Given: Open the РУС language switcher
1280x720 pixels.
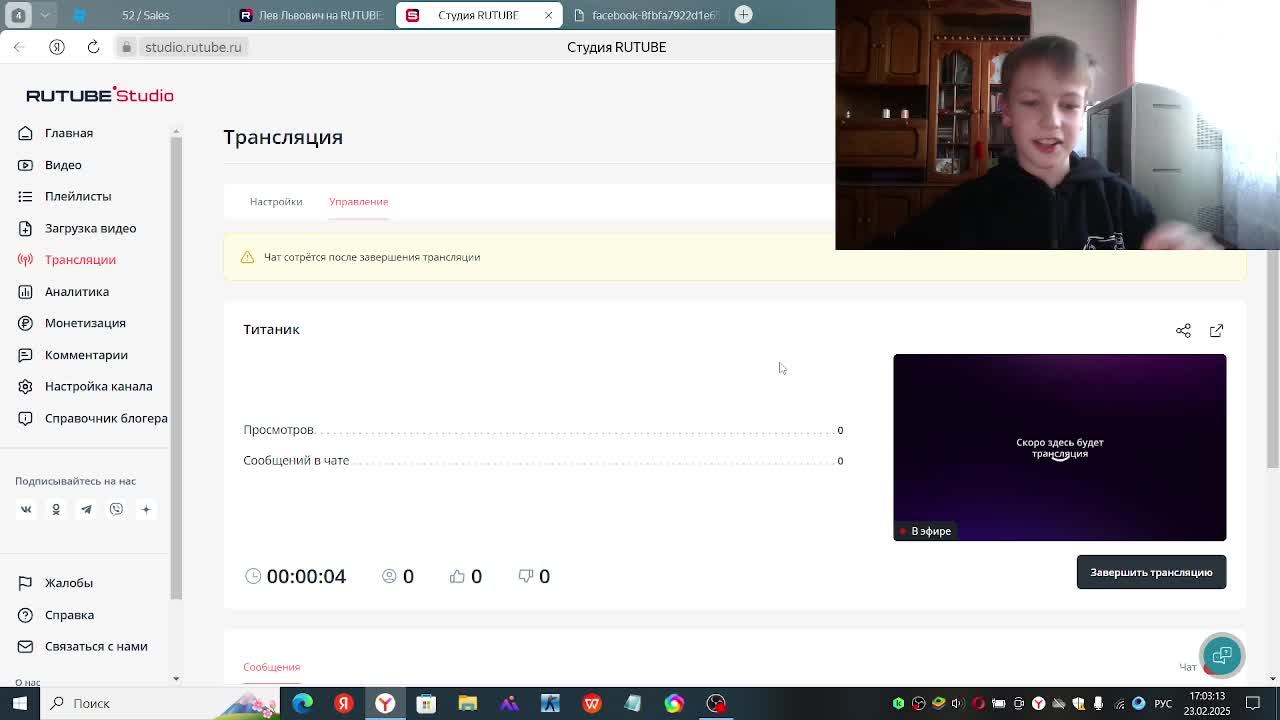Looking at the screenshot, I should tap(1163, 703).
